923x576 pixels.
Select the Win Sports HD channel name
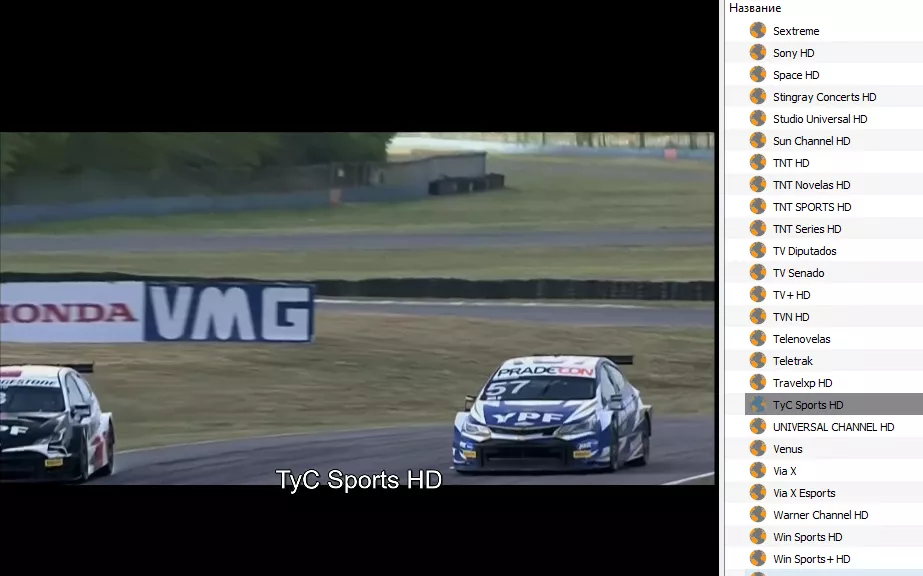[x=808, y=537]
